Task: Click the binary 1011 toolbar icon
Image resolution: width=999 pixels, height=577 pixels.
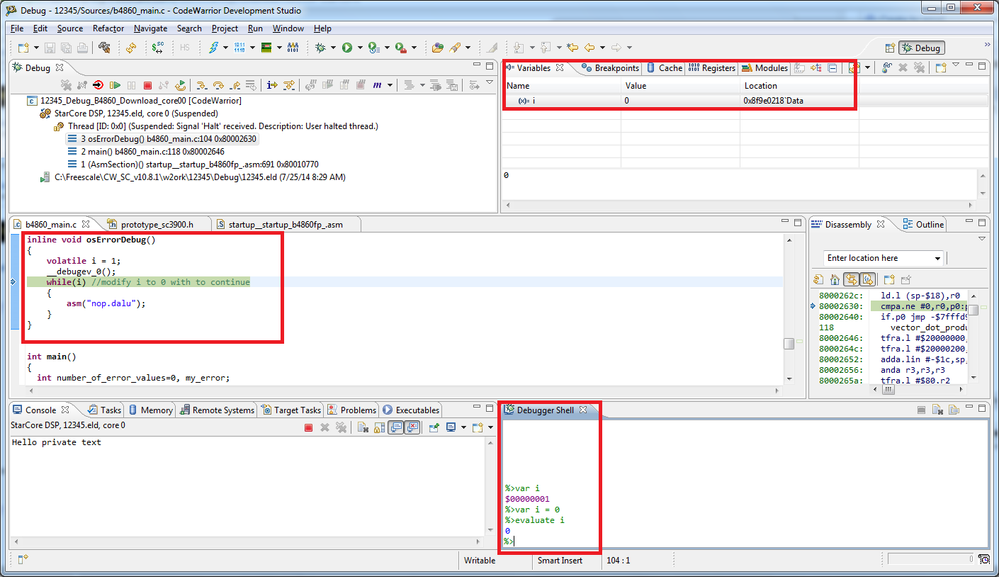Action: [x=239, y=48]
